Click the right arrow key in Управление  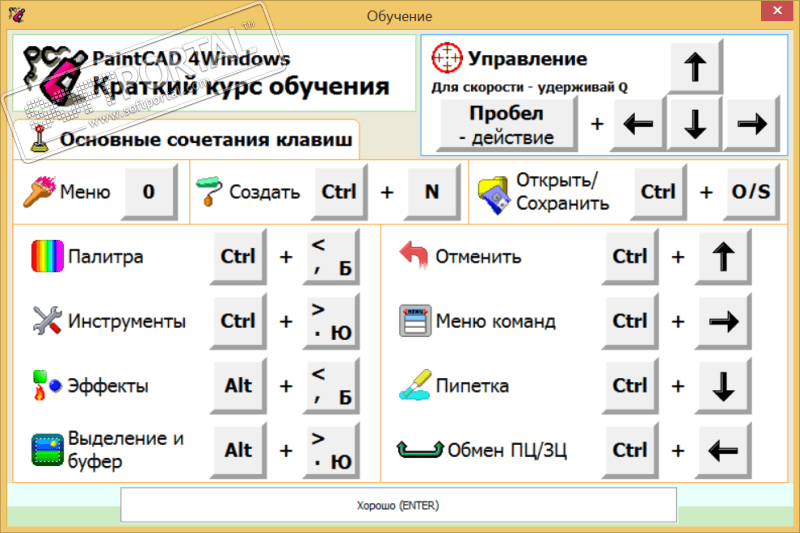pos(752,124)
